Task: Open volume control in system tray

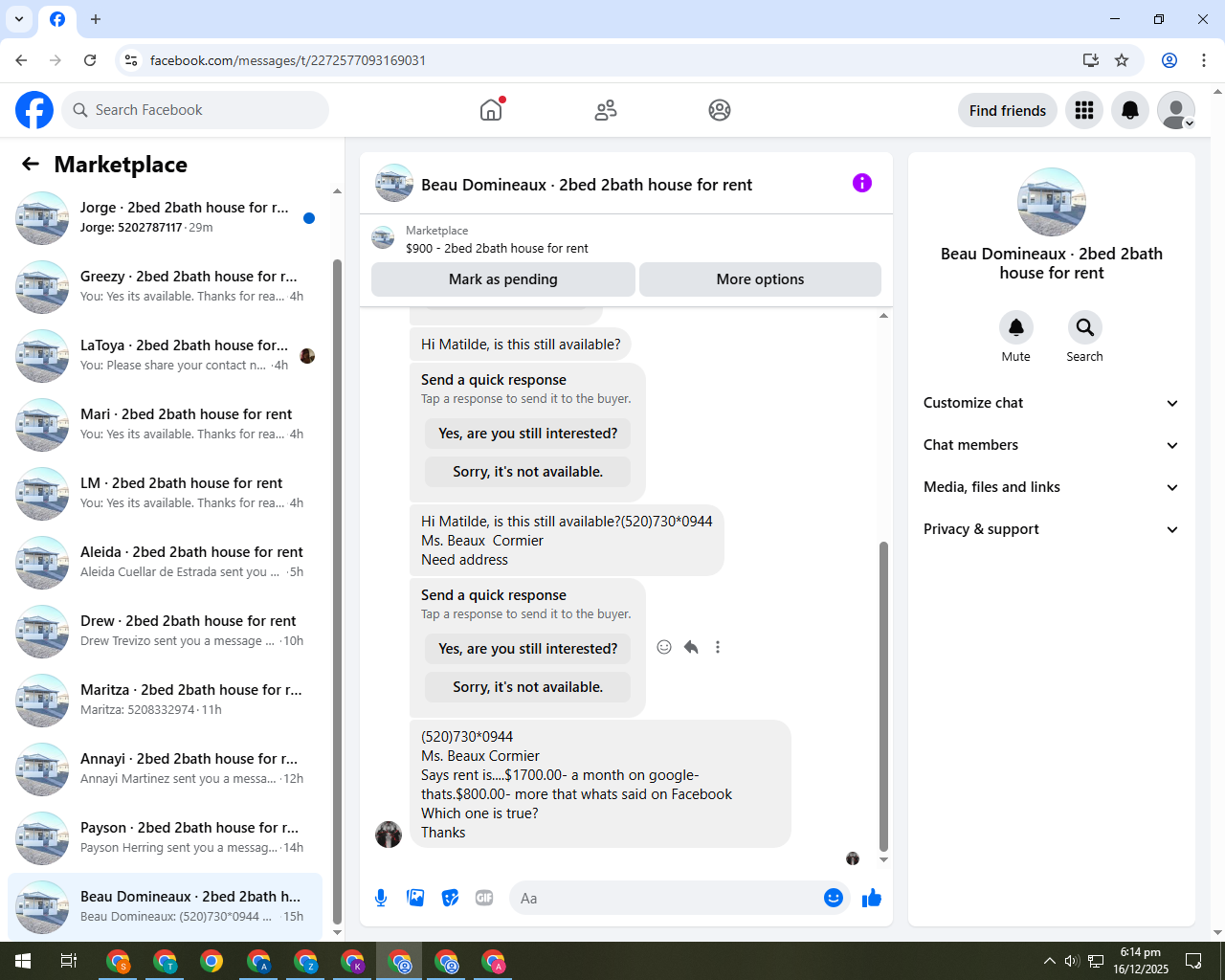Action: coord(1072,961)
